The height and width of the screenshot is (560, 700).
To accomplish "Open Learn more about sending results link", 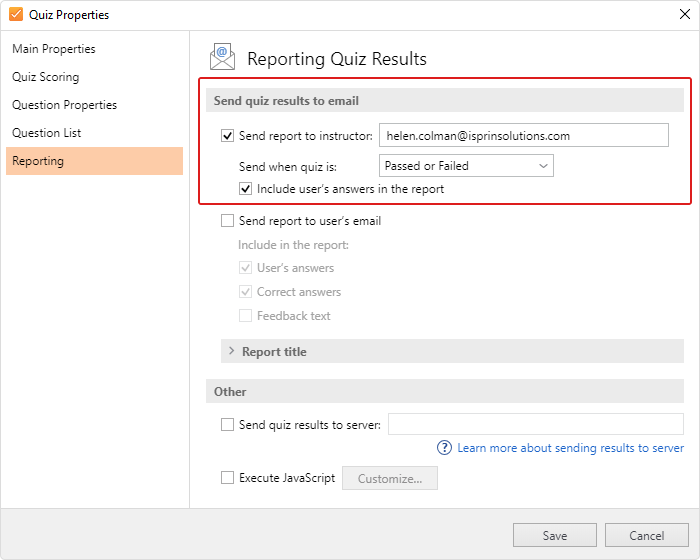I will tap(570, 448).
